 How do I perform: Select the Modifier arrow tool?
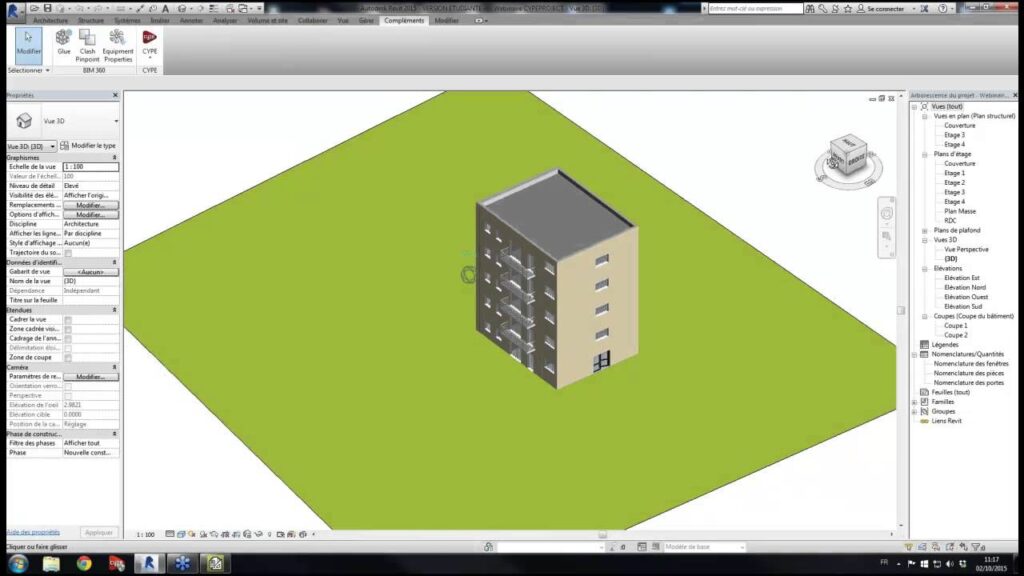pos(28,43)
